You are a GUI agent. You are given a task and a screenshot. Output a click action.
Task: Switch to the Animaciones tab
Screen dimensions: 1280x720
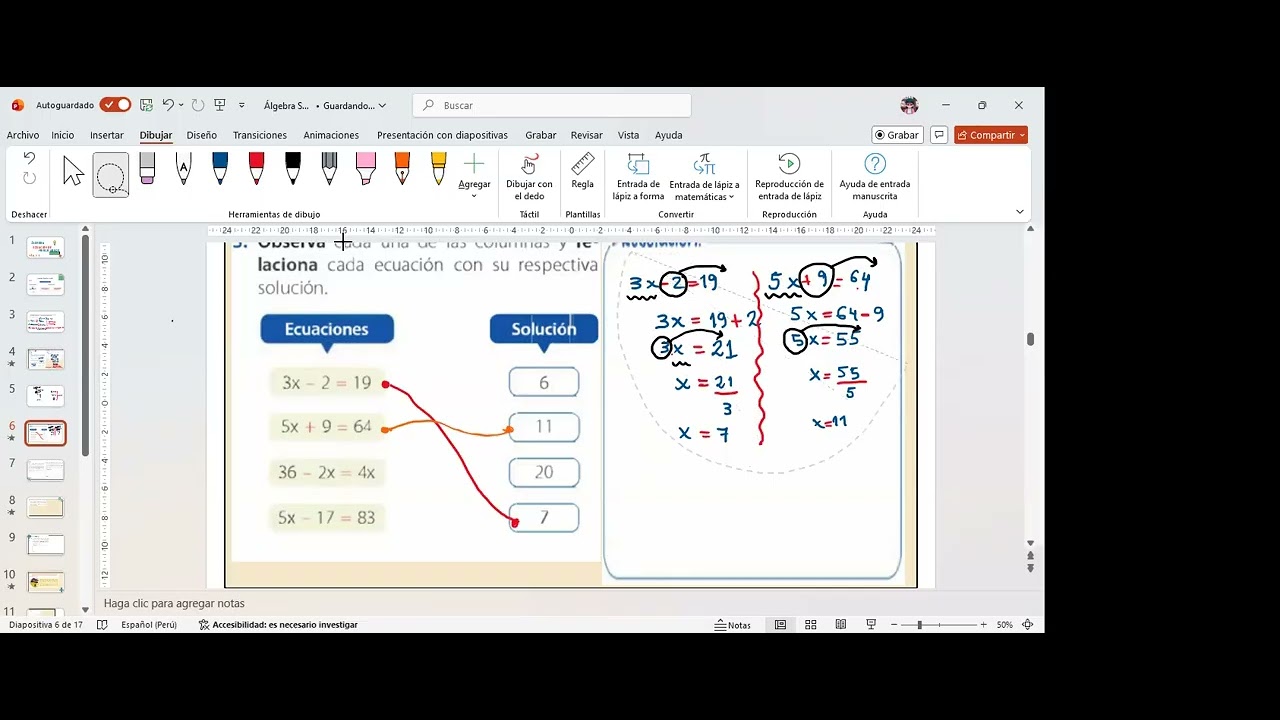(x=331, y=135)
